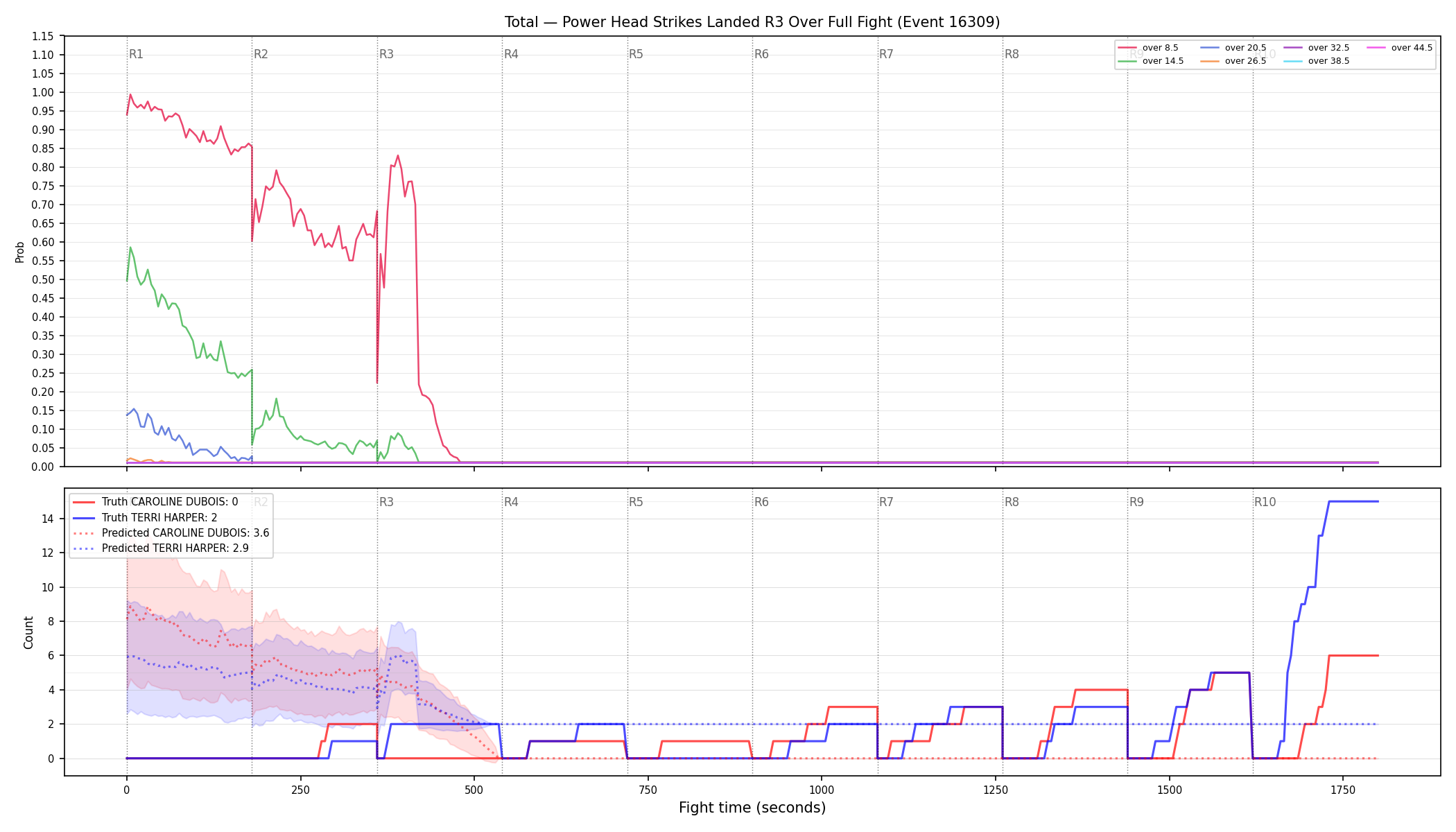Click the 500 tick on the time axis
Viewport: 1456px width, 832px height.
(x=474, y=790)
